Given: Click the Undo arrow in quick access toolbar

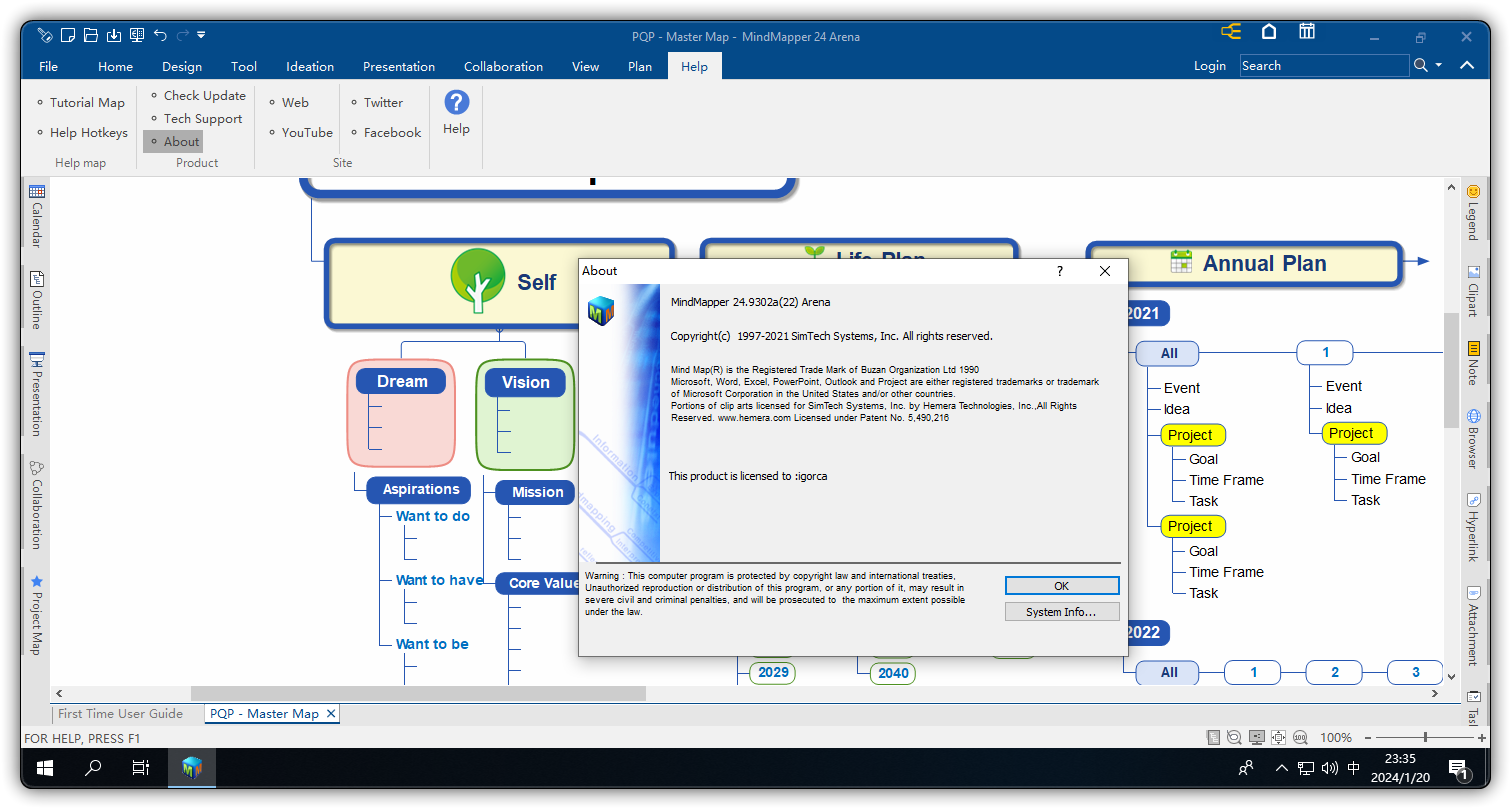Looking at the screenshot, I should (x=160, y=35).
